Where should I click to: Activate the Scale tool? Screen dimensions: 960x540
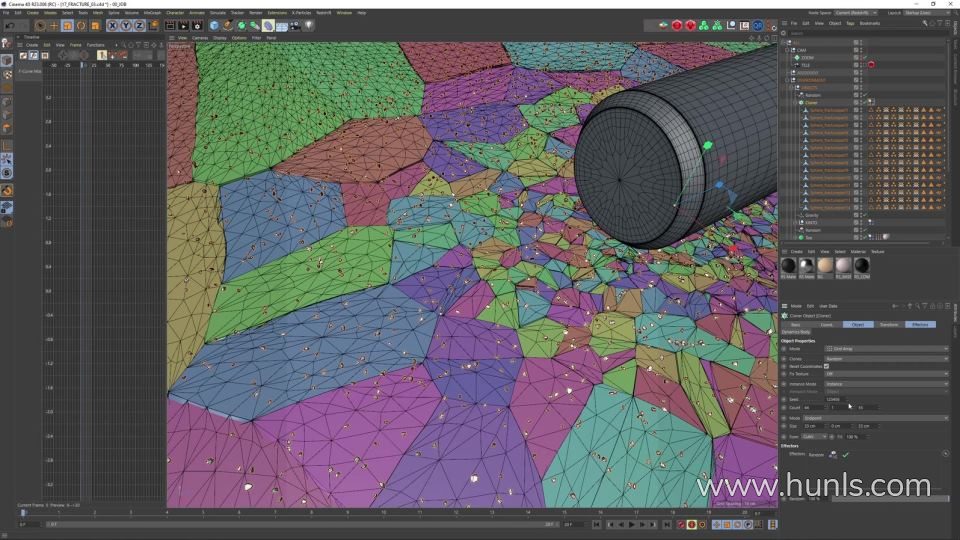coord(67,26)
